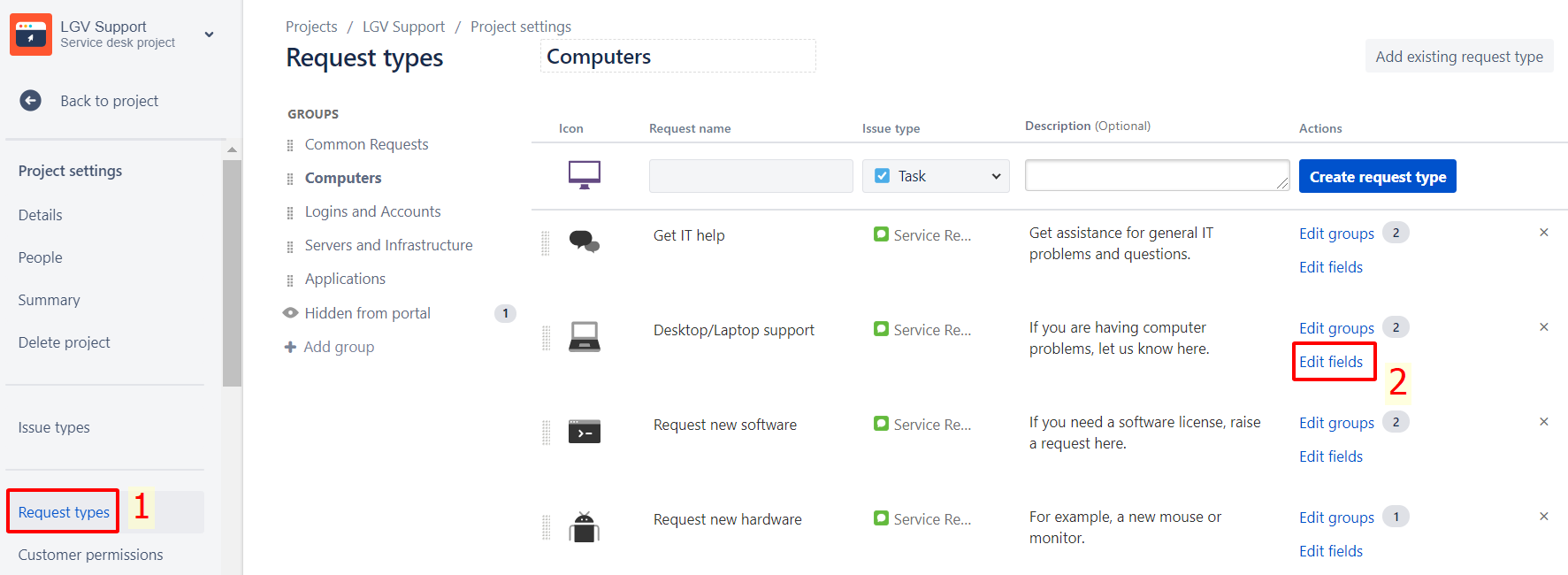Click the terminal icon for Request new software
The width and height of the screenshot is (1568, 575).
coord(584,432)
